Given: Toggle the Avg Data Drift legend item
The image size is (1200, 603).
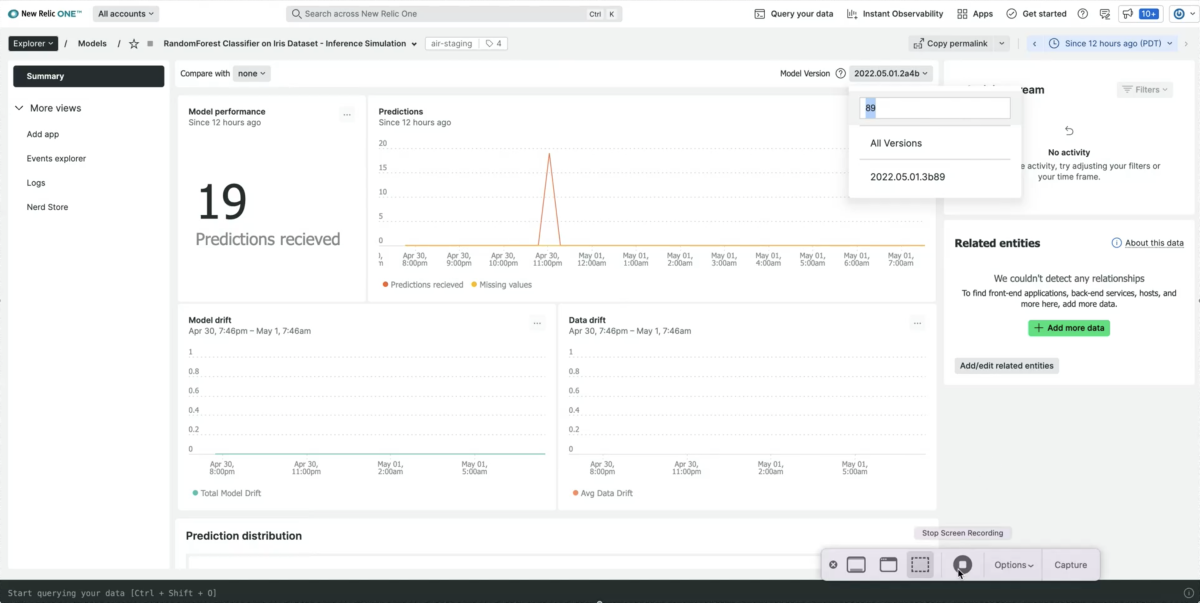Looking at the screenshot, I should [602, 493].
